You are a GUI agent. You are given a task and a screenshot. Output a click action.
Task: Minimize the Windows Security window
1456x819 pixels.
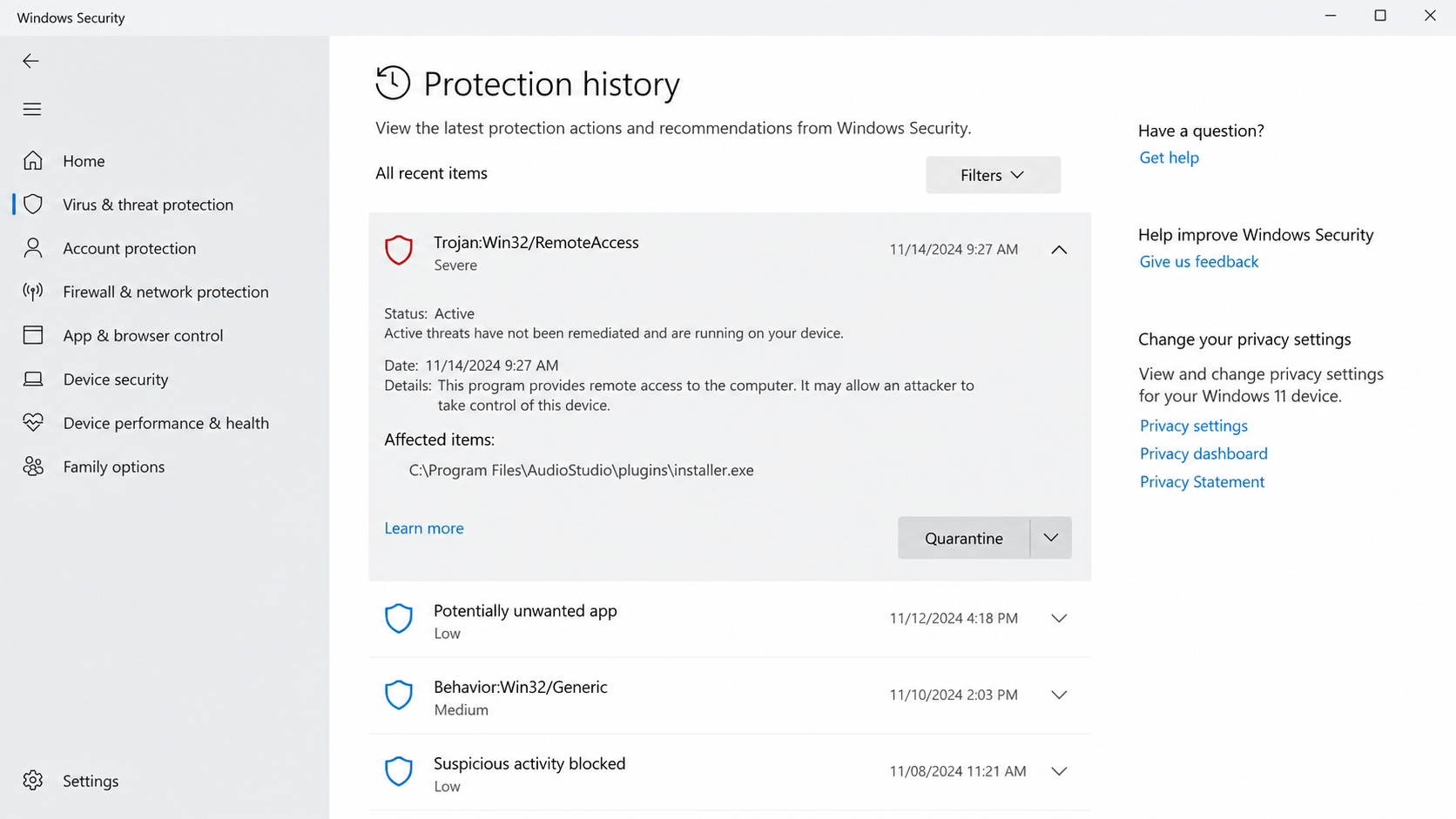click(1331, 16)
